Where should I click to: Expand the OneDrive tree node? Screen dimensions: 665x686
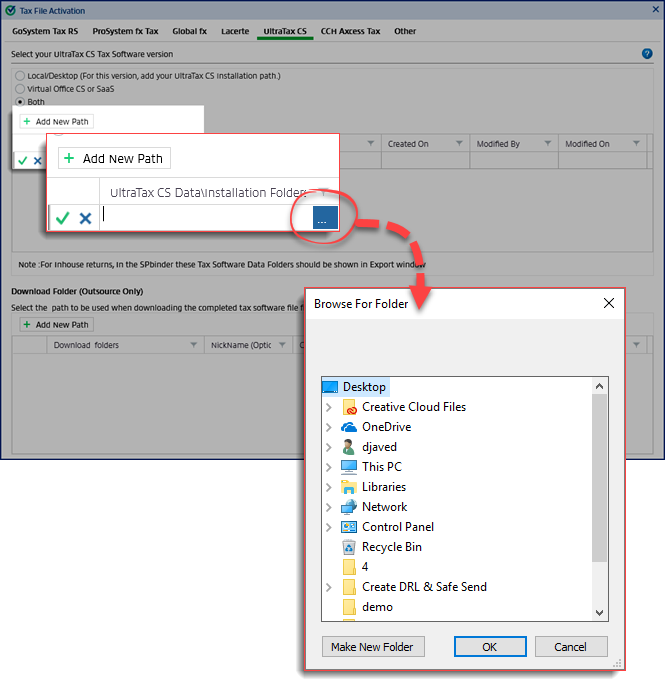click(x=329, y=427)
